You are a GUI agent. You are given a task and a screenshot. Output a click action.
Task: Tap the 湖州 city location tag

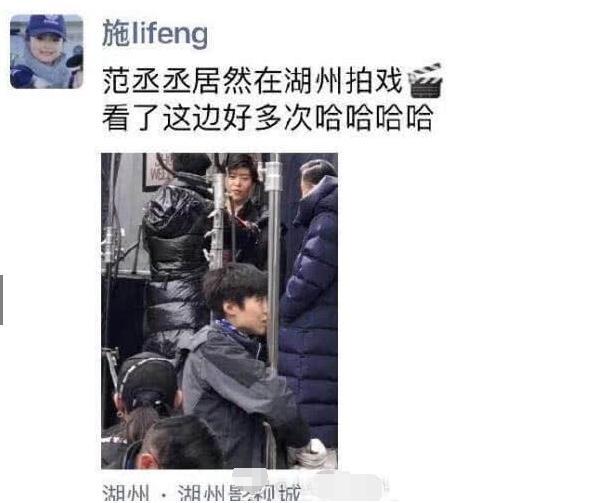[126, 493]
